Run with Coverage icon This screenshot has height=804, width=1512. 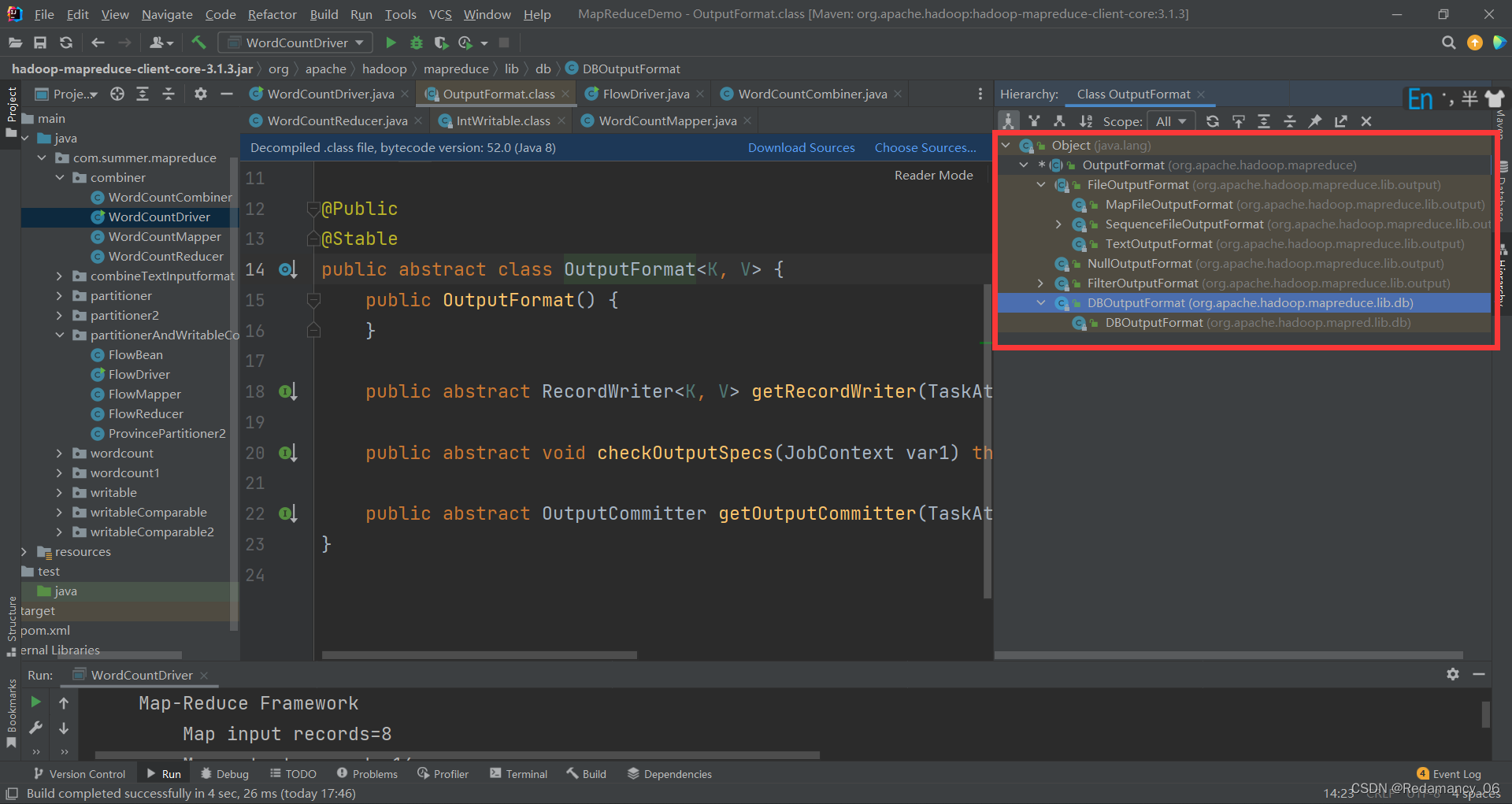(x=441, y=43)
